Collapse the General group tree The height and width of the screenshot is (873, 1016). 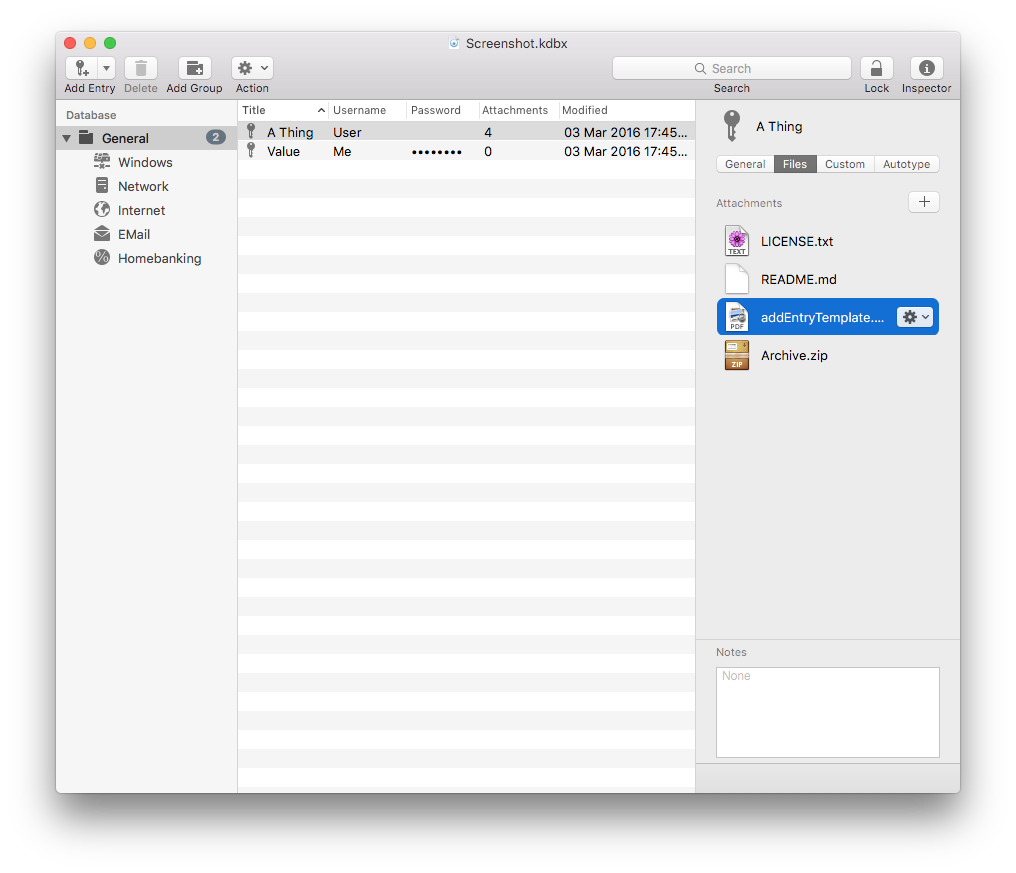(67, 138)
